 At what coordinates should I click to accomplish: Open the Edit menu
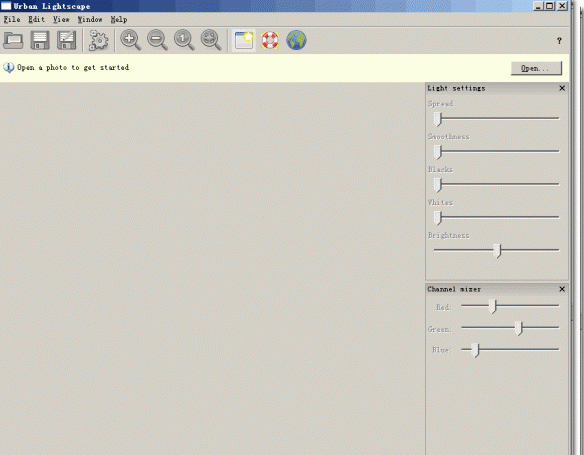point(36,19)
